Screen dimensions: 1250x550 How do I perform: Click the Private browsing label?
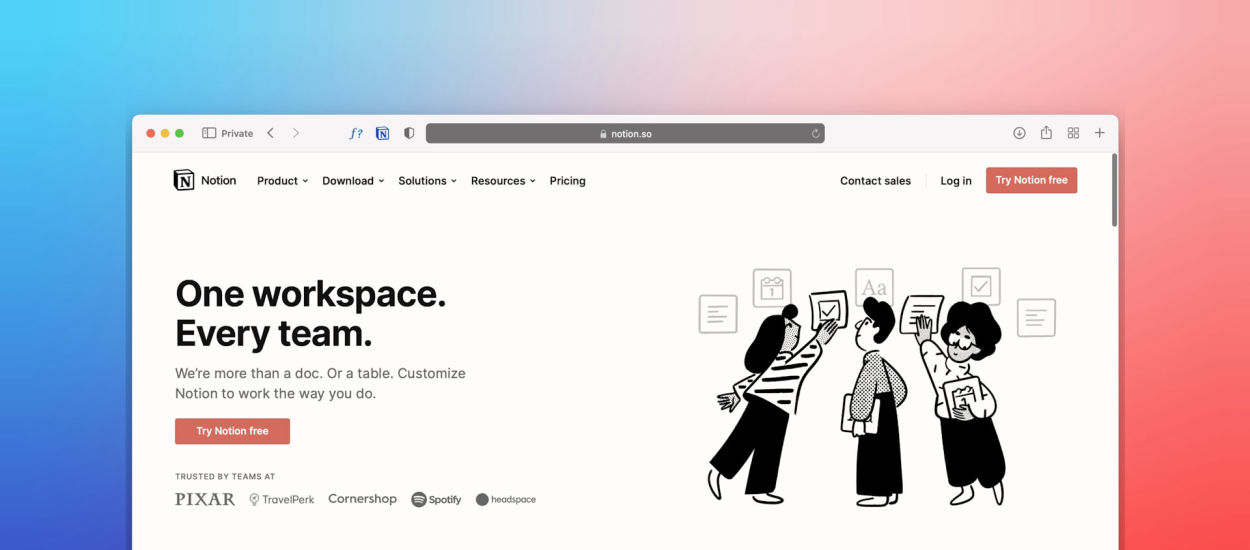[237, 133]
